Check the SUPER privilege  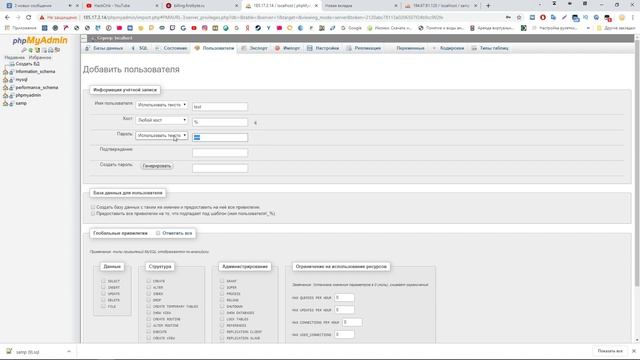[x=222, y=287]
